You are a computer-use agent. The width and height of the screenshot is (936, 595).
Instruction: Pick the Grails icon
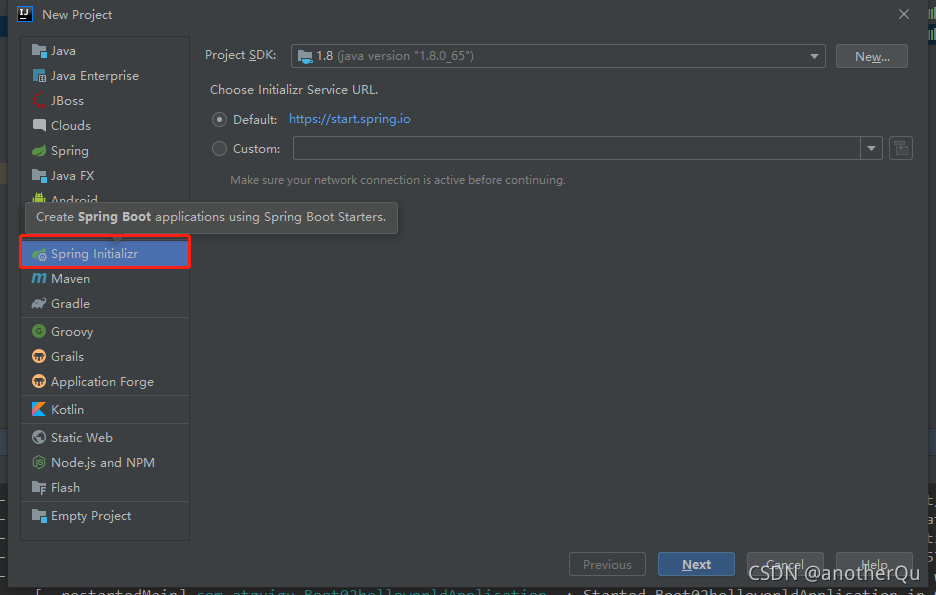39,356
